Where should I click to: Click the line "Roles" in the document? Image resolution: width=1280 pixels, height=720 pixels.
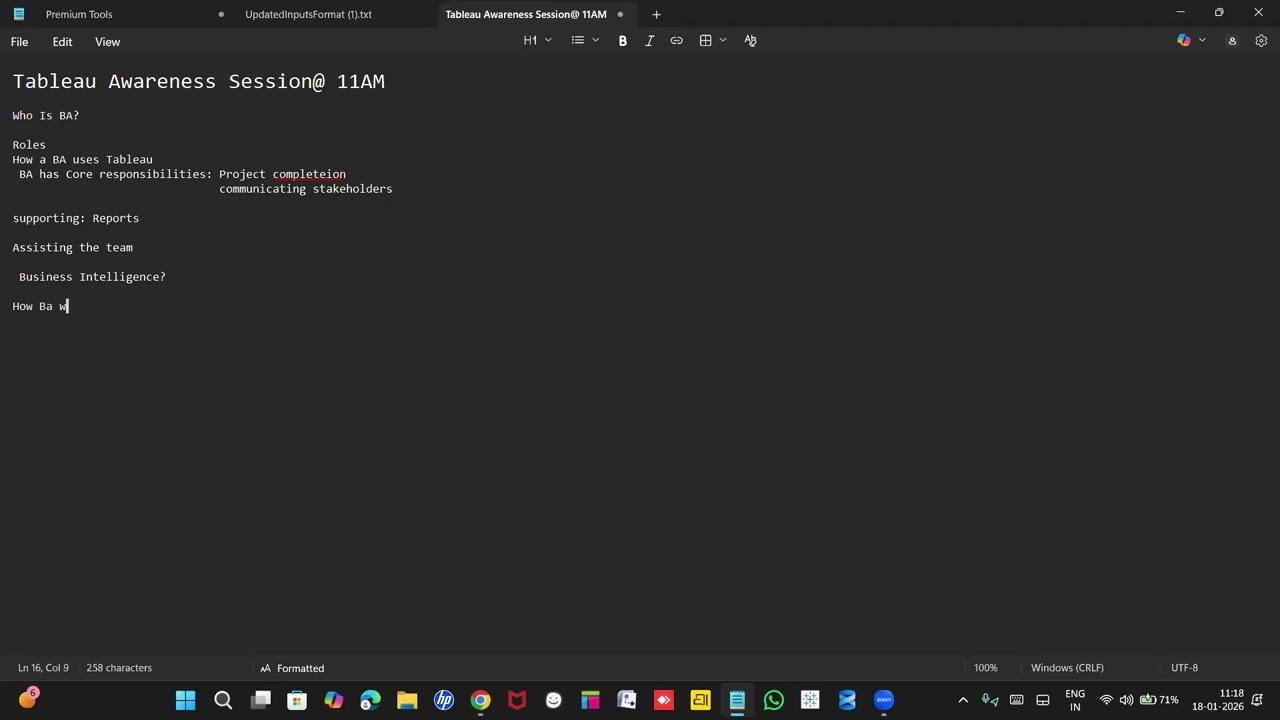(29, 145)
